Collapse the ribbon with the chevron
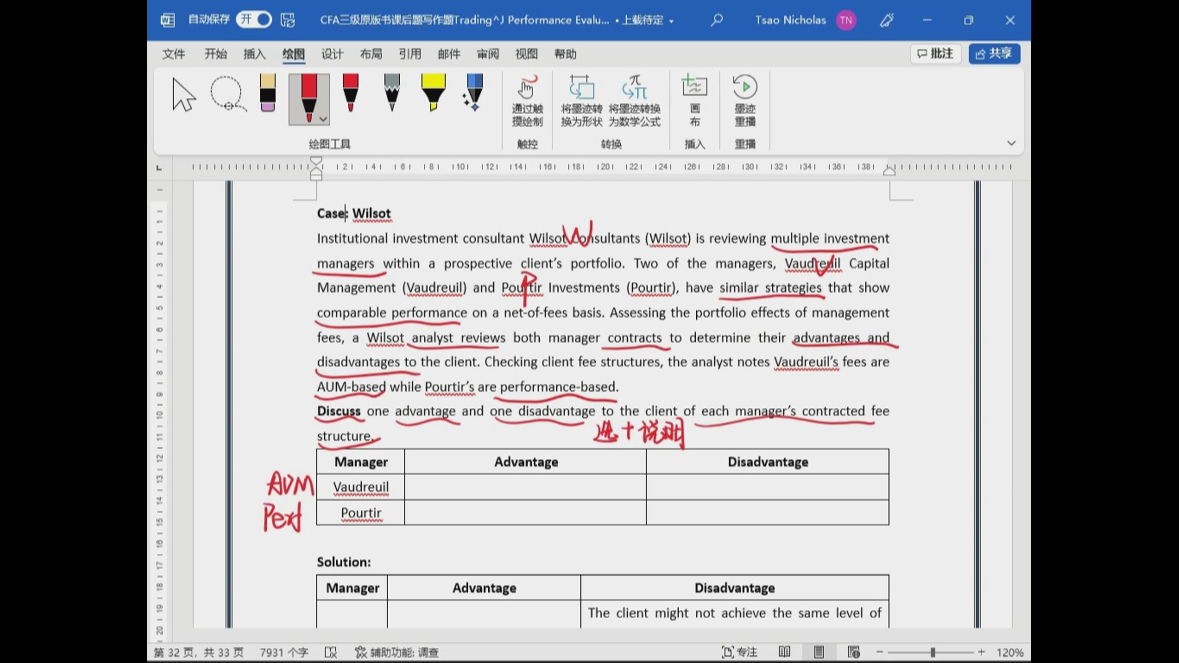The height and width of the screenshot is (663, 1179). tap(1011, 143)
